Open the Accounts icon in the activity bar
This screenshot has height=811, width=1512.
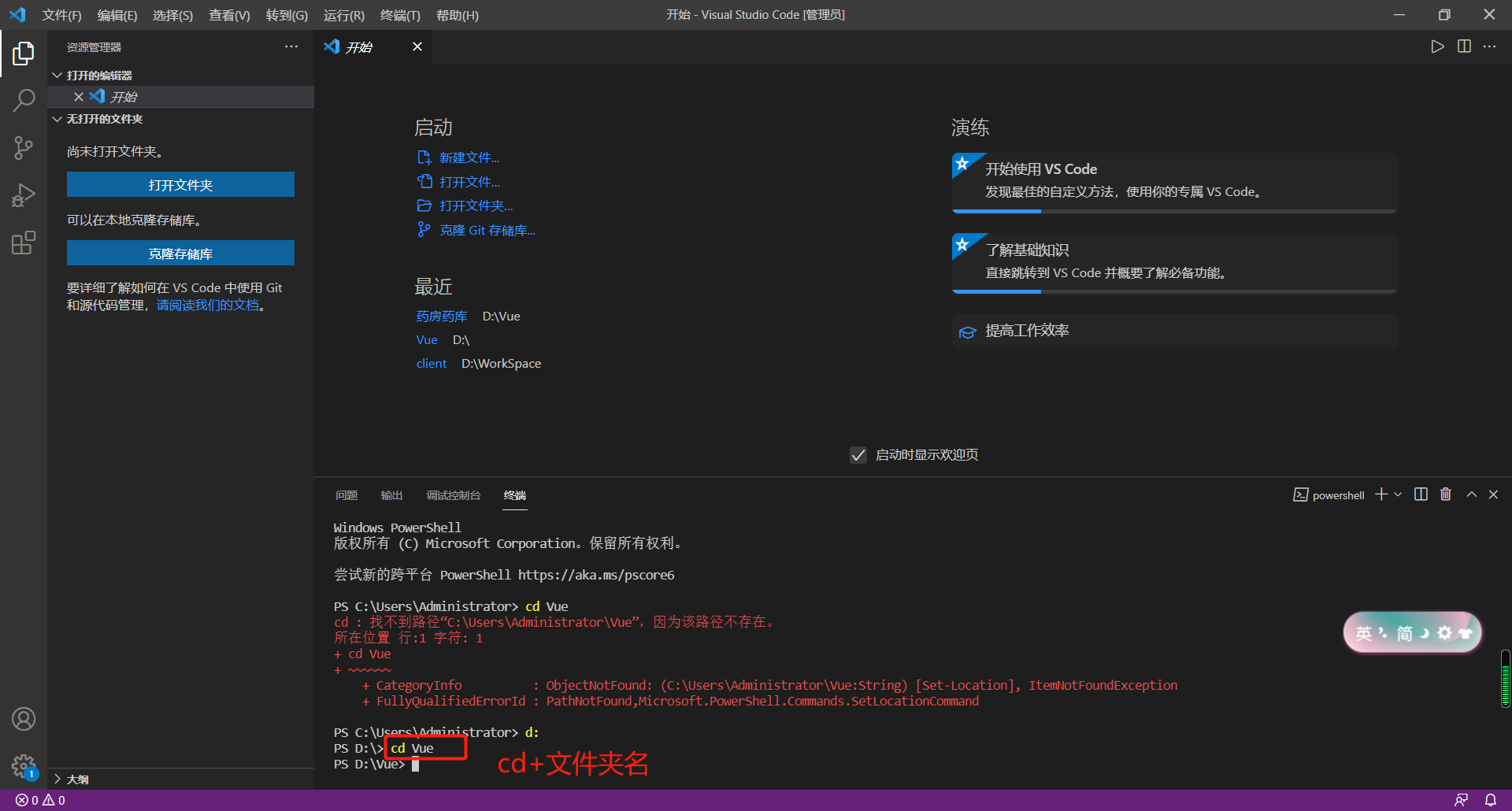24,719
